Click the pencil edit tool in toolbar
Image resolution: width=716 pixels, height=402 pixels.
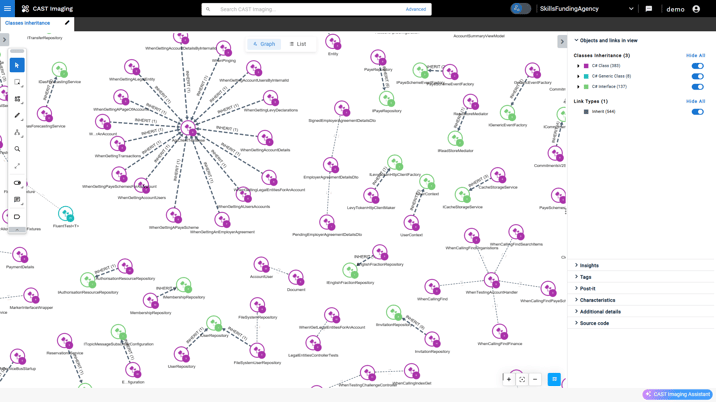(17, 116)
